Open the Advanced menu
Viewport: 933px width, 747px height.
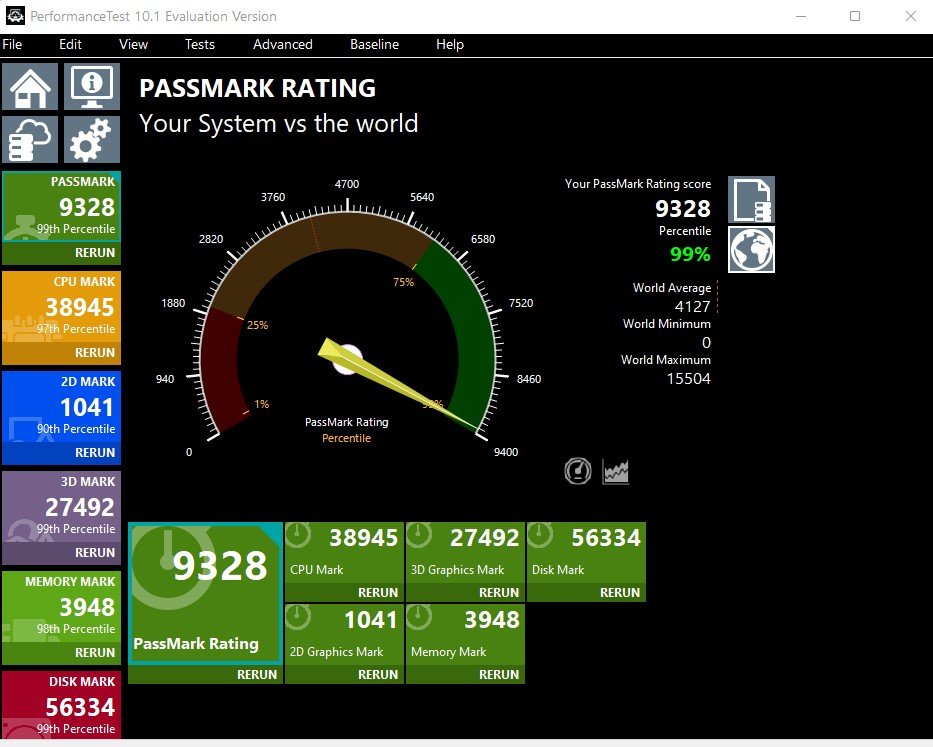(283, 45)
